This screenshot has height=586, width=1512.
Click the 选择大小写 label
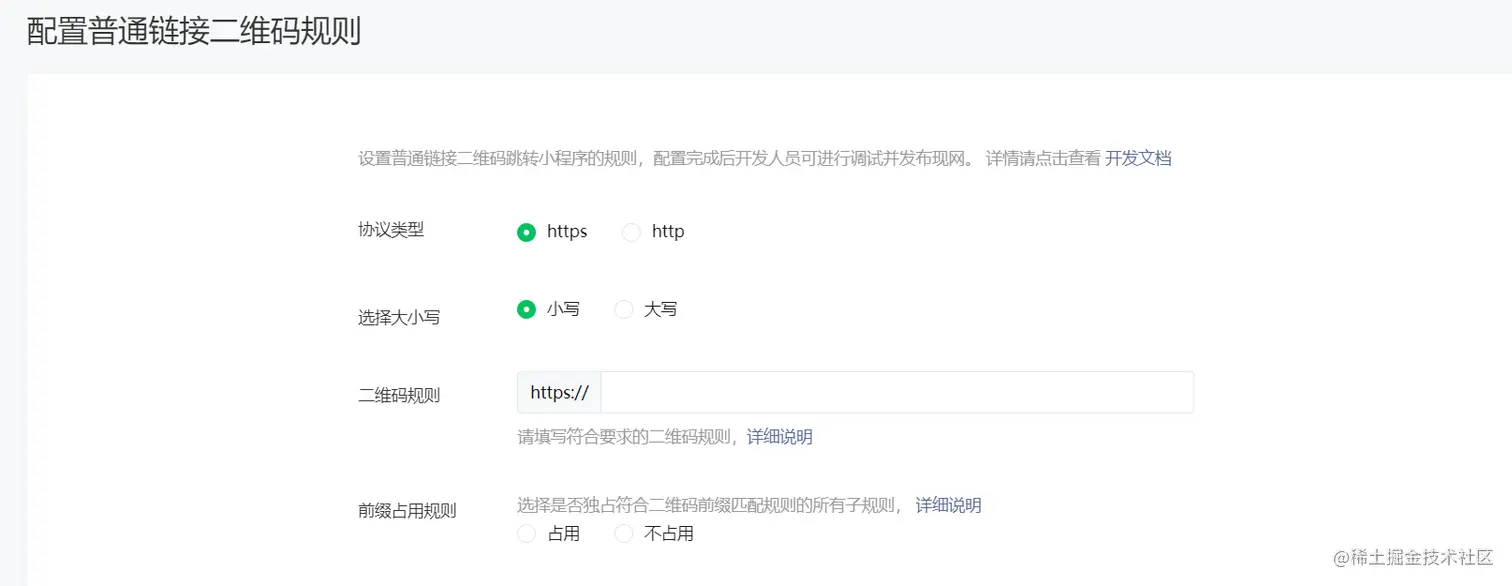399,318
